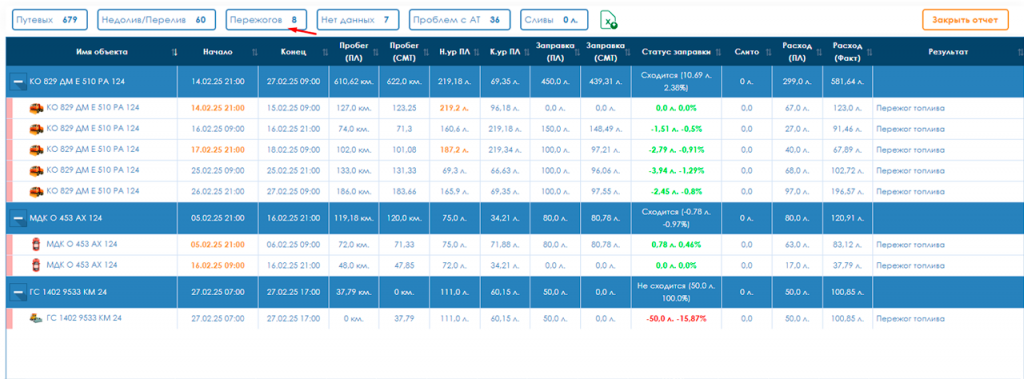Viewport: 1024px width, 379px height.
Task: Open the Проблем с АТ 36 tab
Action: click(460, 20)
